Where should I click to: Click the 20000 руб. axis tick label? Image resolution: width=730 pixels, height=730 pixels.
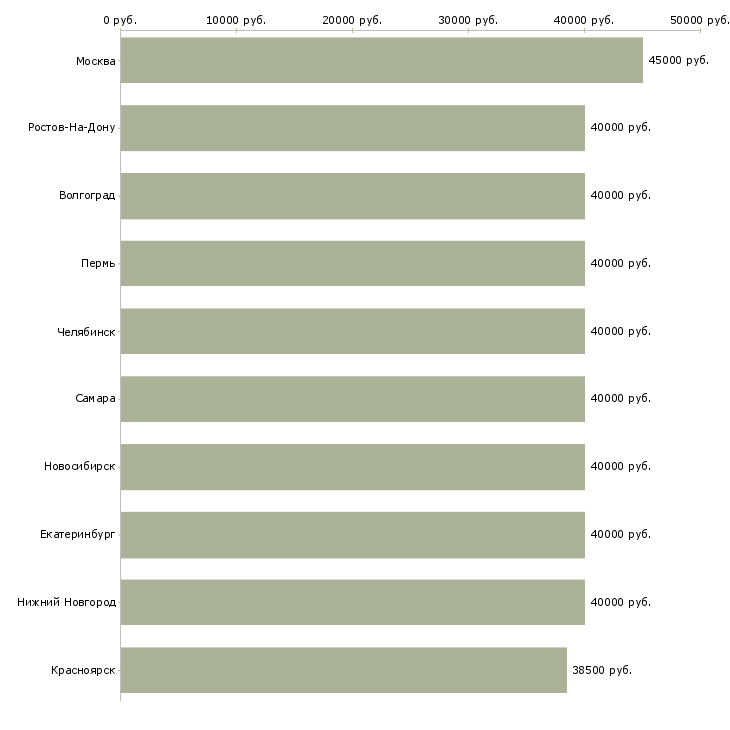point(352,20)
